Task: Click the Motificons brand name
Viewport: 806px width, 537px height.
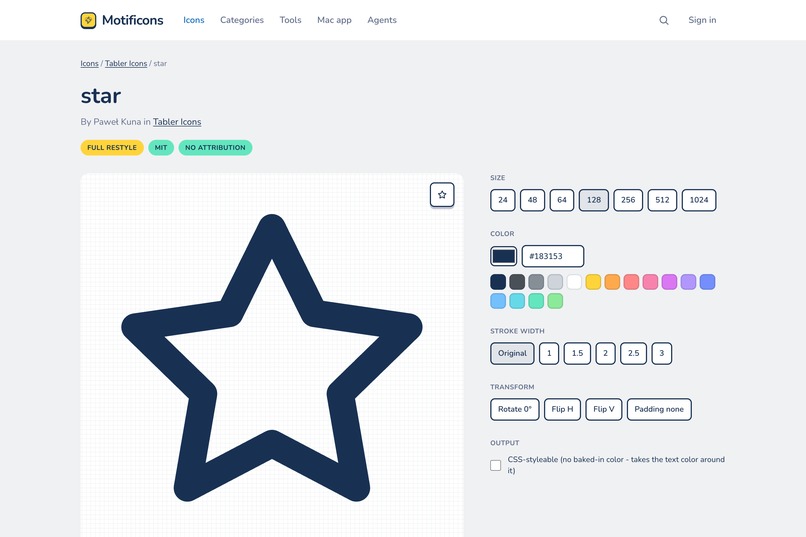Action: point(133,20)
